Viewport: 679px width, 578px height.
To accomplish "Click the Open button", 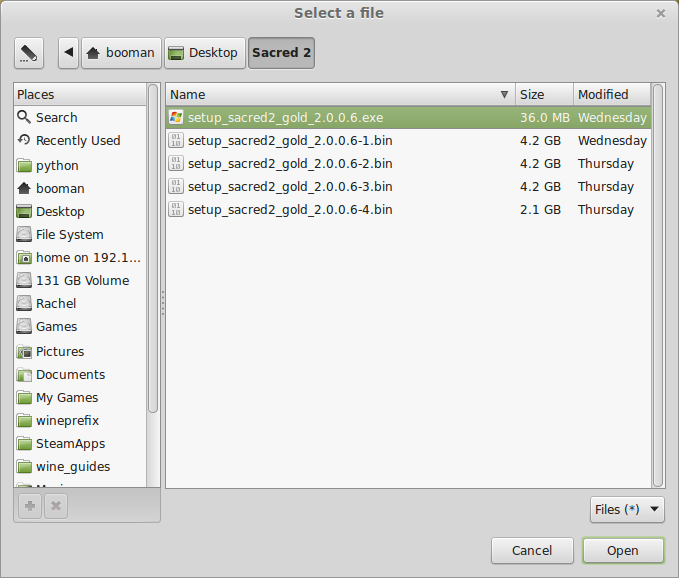I will click(623, 550).
